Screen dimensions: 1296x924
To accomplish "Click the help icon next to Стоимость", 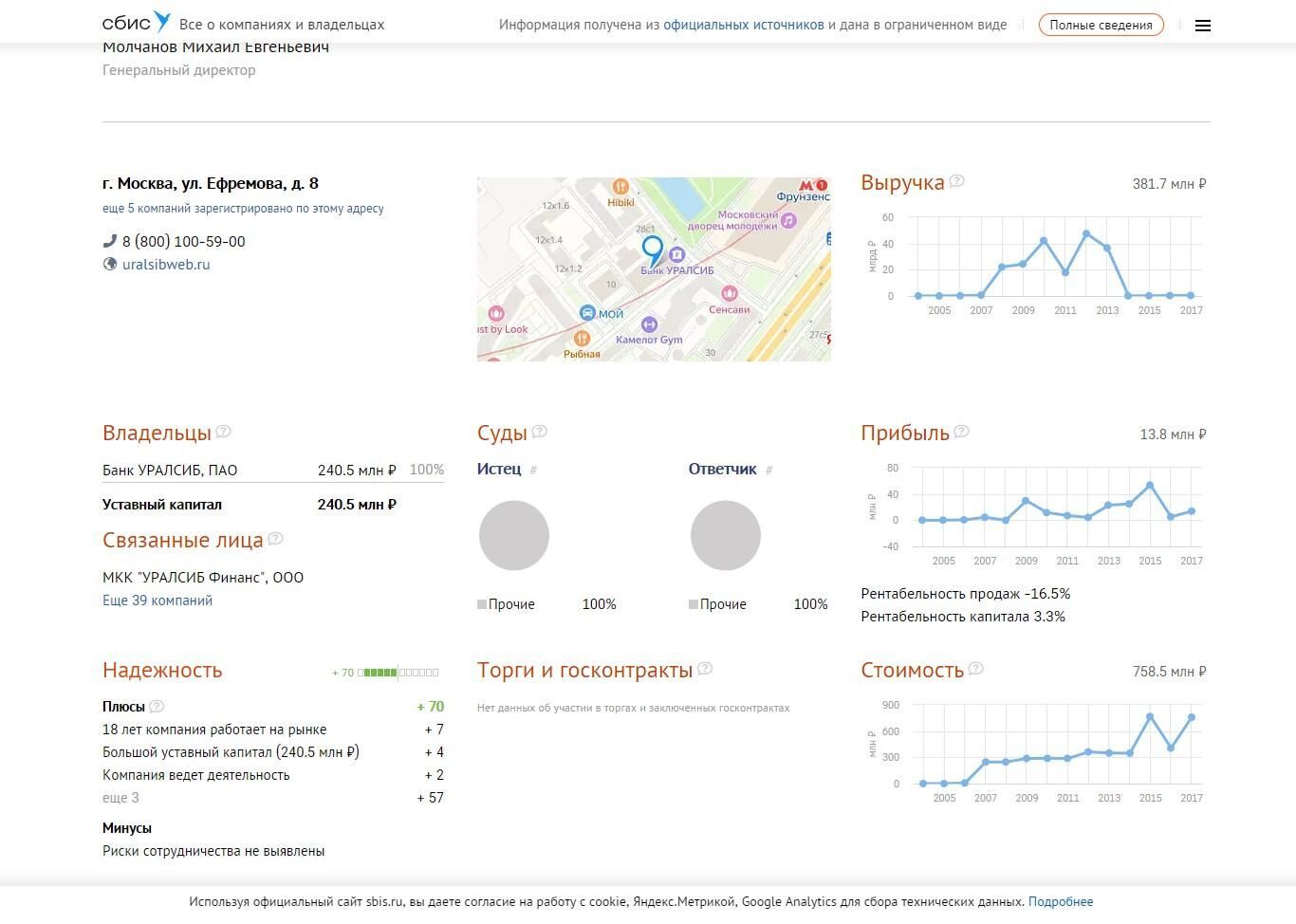I will (x=975, y=668).
